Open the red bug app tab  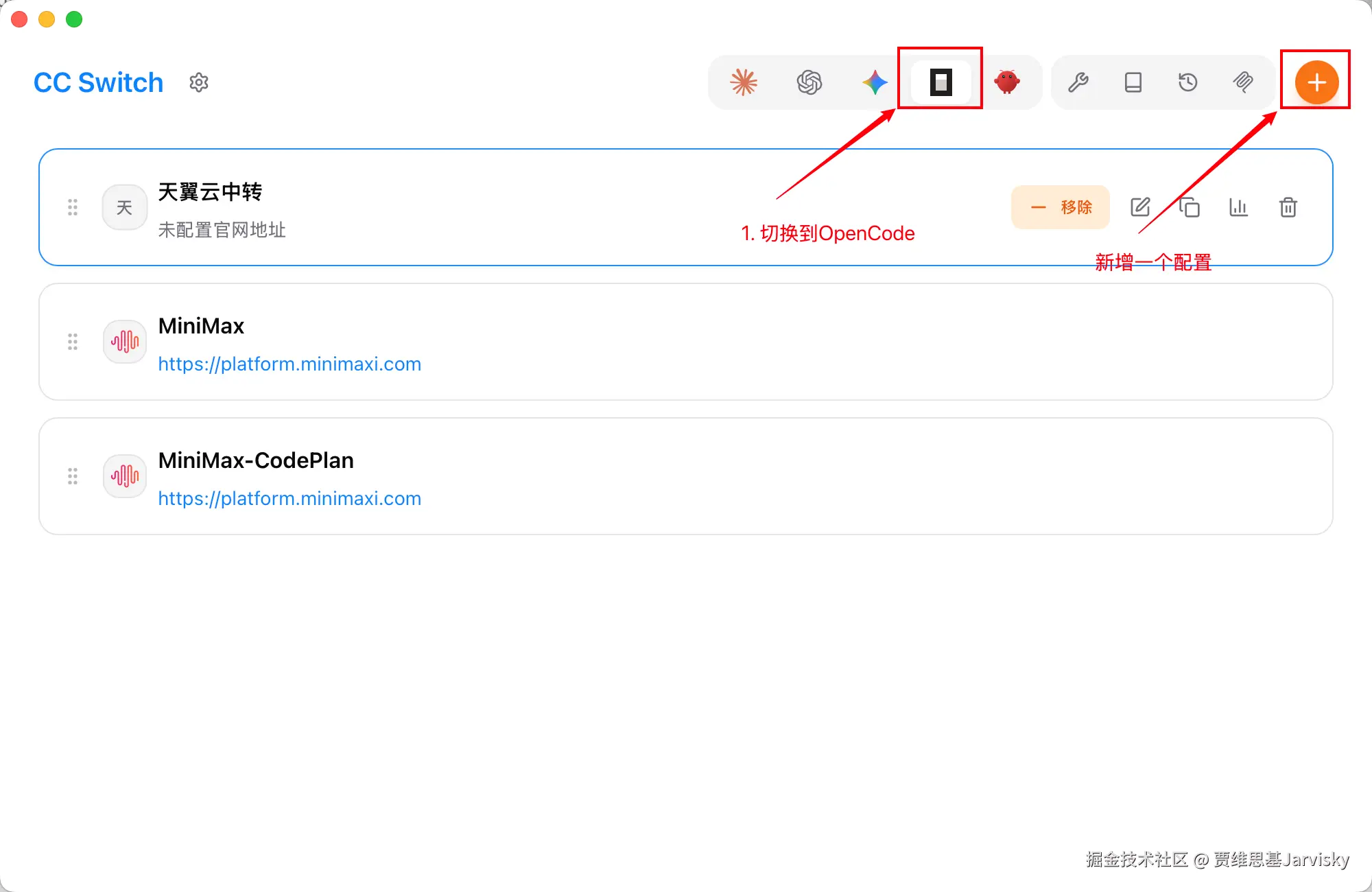[x=1006, y=82]
